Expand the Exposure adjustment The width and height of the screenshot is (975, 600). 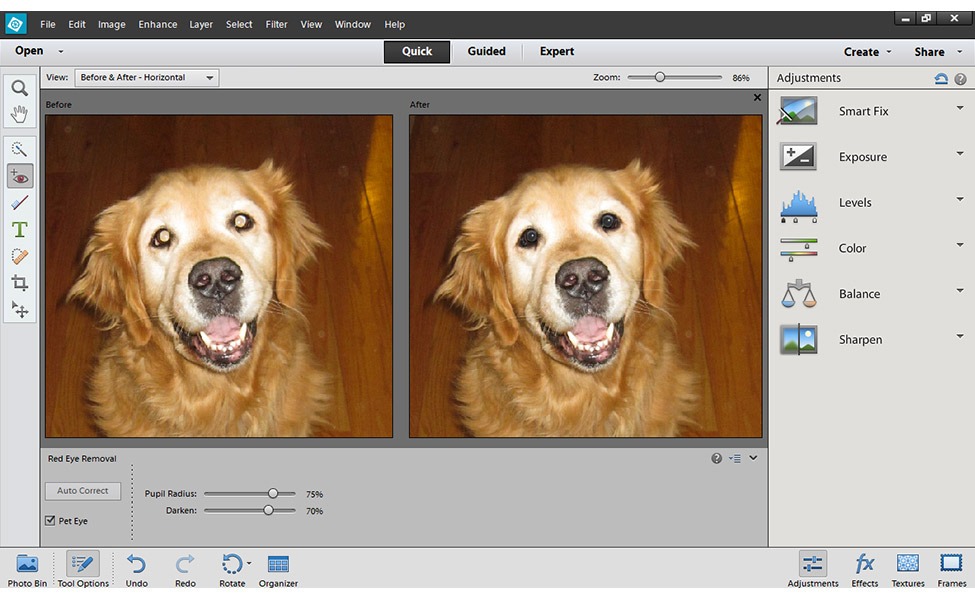[959, 154]
